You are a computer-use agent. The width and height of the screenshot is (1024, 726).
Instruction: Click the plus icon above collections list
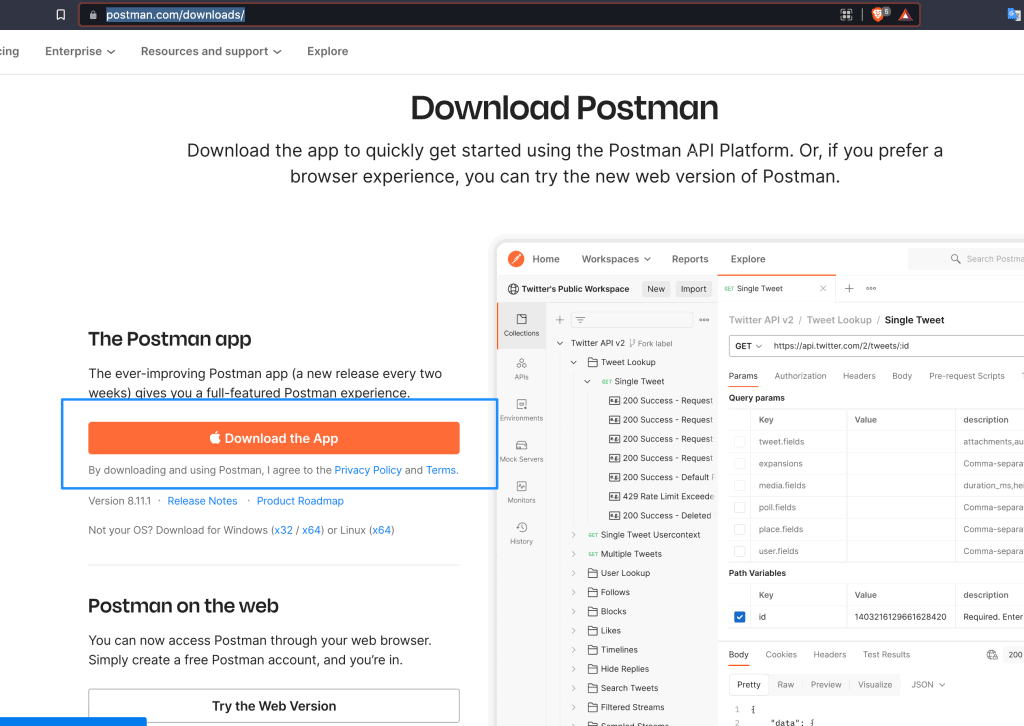point(560,320)
